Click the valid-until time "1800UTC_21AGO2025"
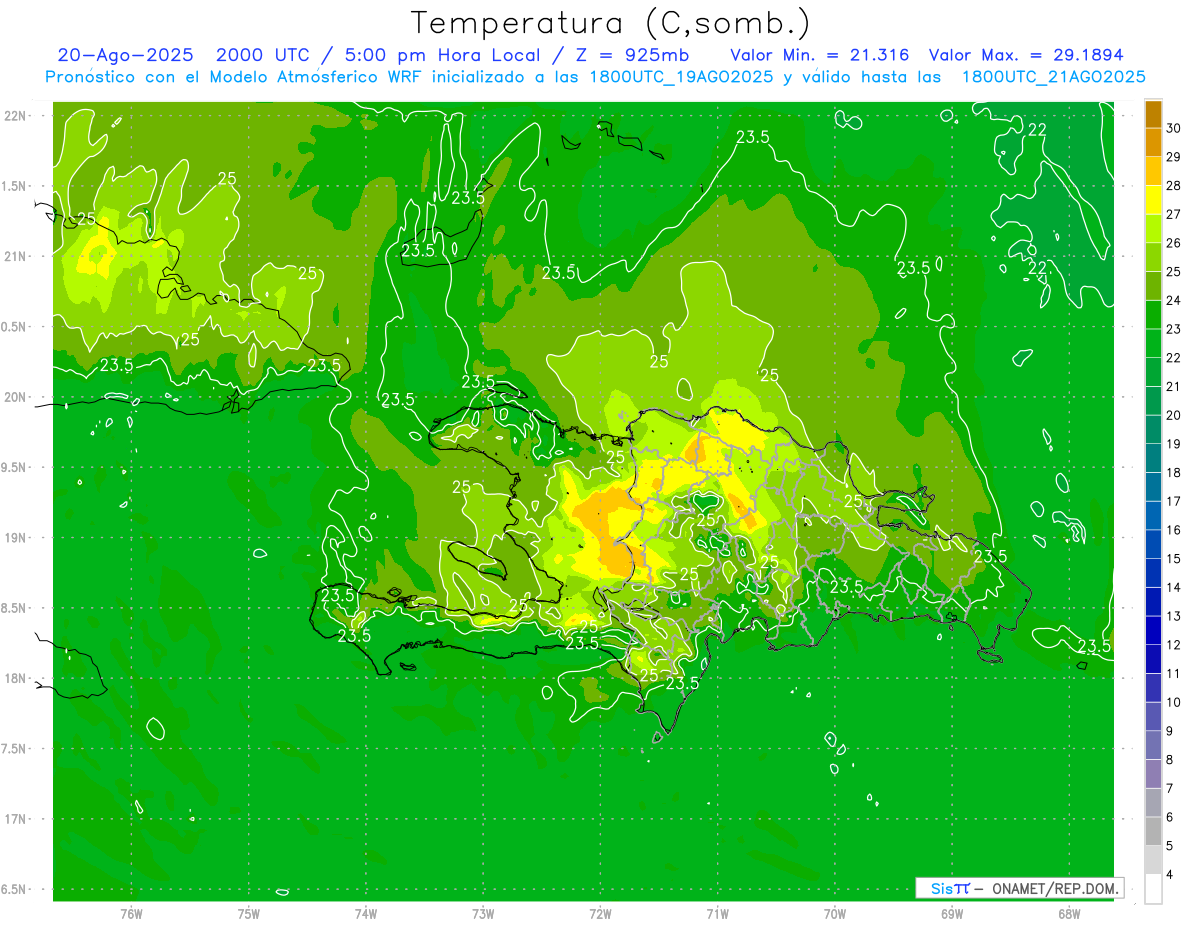The width and height of the screenshot is (1200, 927). 1054,77
